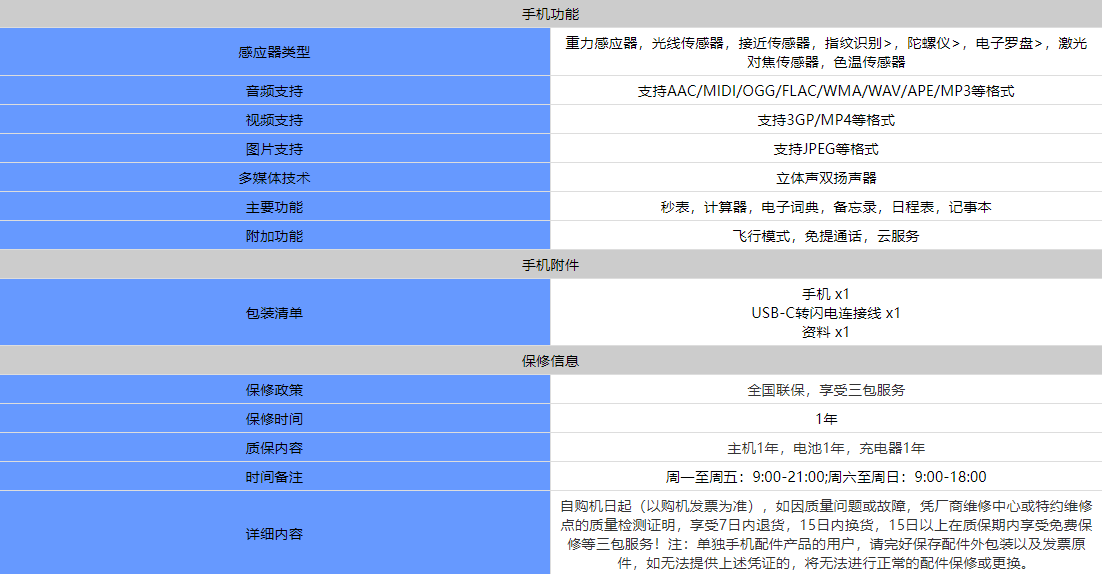Screen dimensions: 1102x574
Task: Select the 视频支持 row label
Action: click(x=274, y=120)
